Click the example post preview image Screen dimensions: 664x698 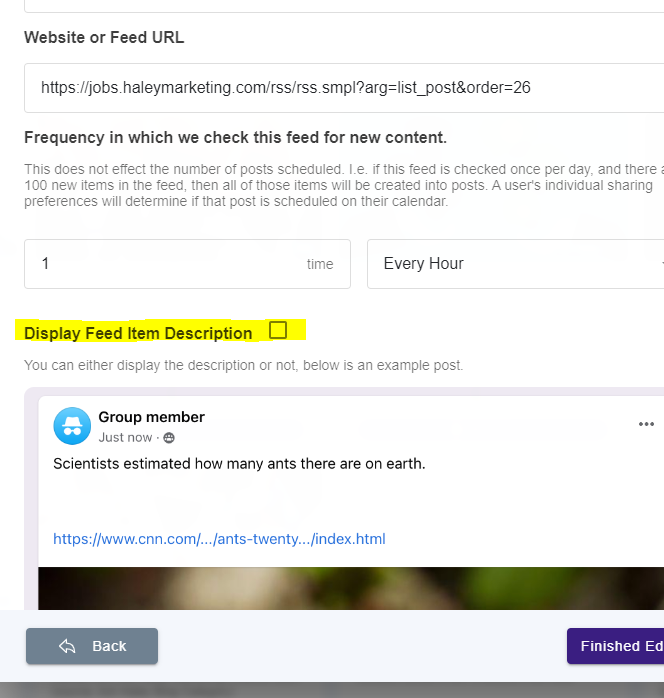click(351, 588)
